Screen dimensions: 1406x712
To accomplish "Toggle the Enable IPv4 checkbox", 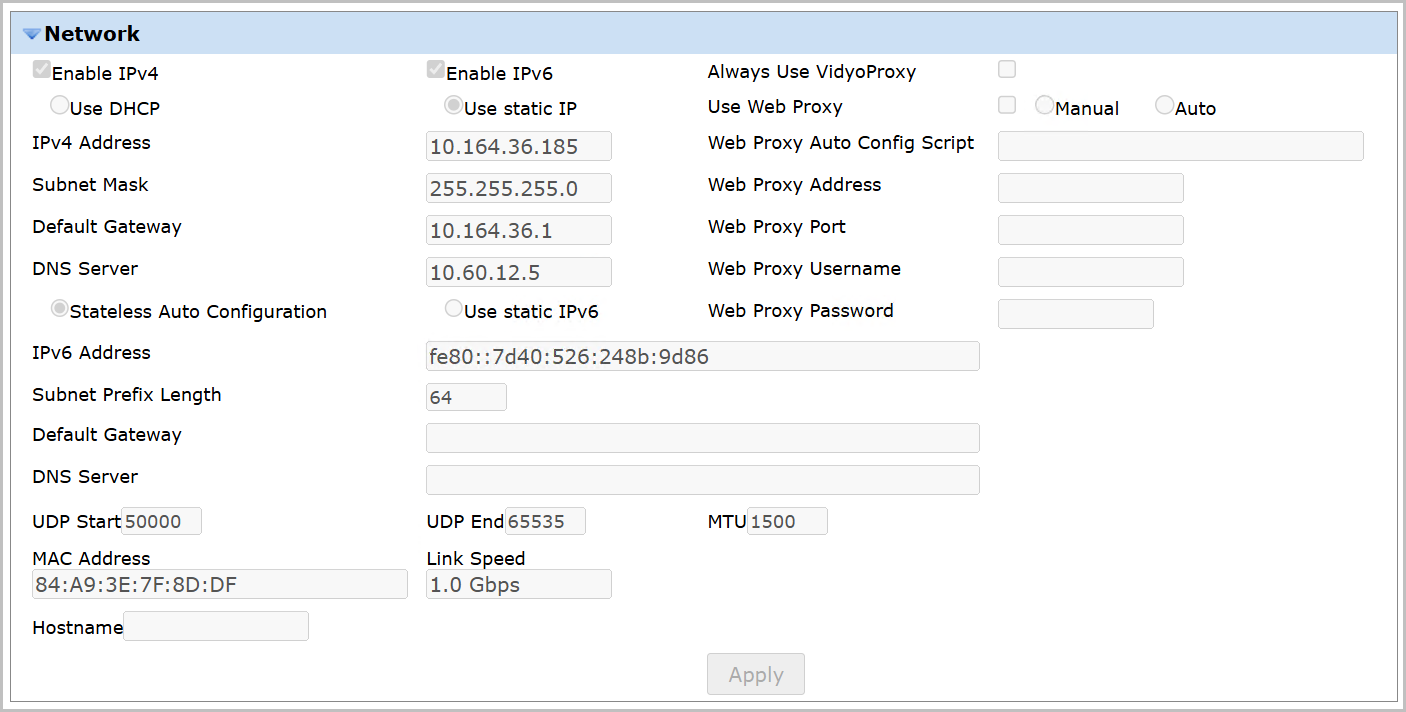I will coord(41,70).
